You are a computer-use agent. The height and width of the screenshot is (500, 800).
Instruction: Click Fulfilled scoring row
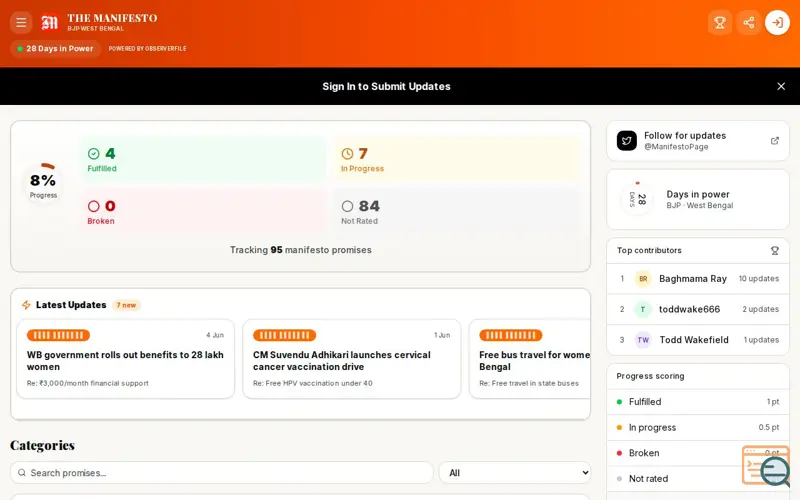point(697,402)
